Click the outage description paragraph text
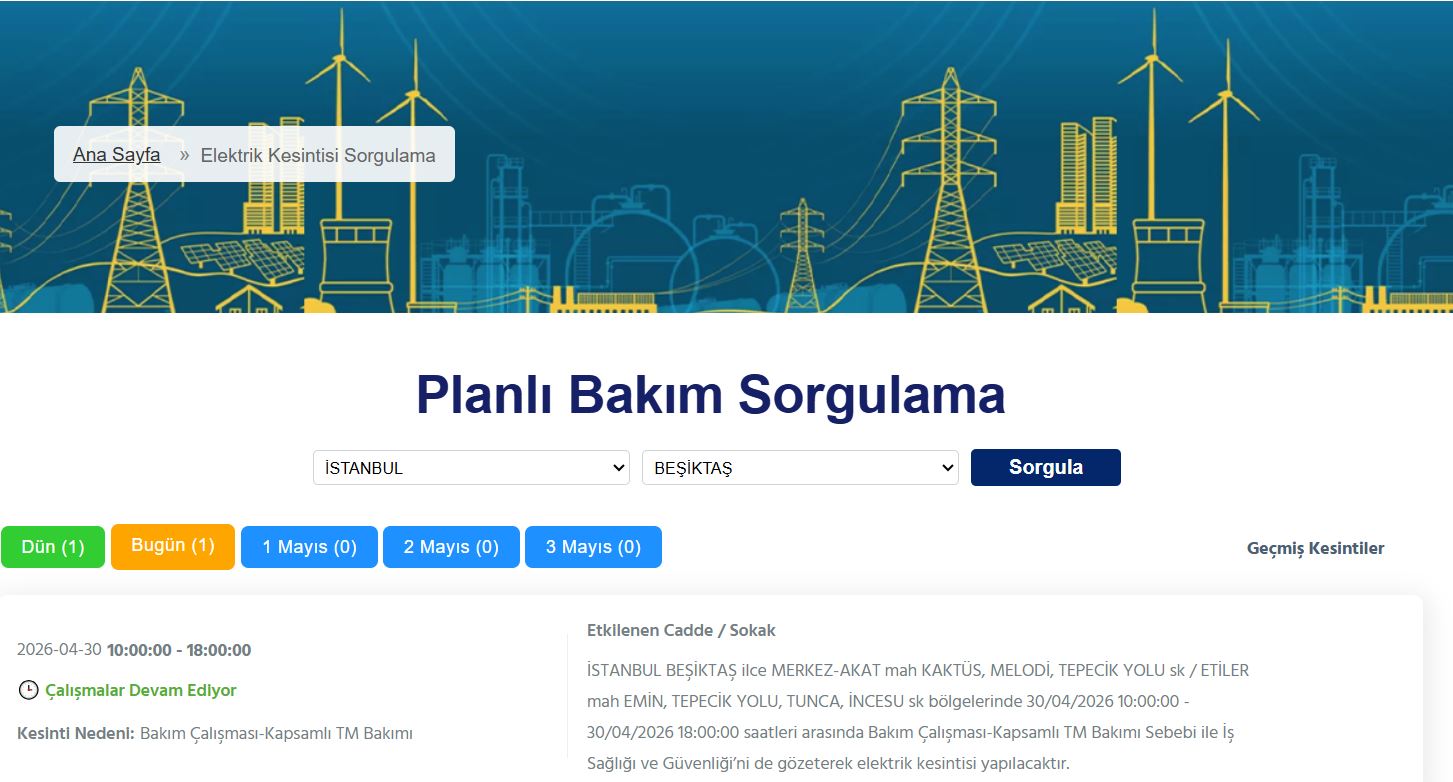This screenshot has width=1453, height=782. point(917,717)
